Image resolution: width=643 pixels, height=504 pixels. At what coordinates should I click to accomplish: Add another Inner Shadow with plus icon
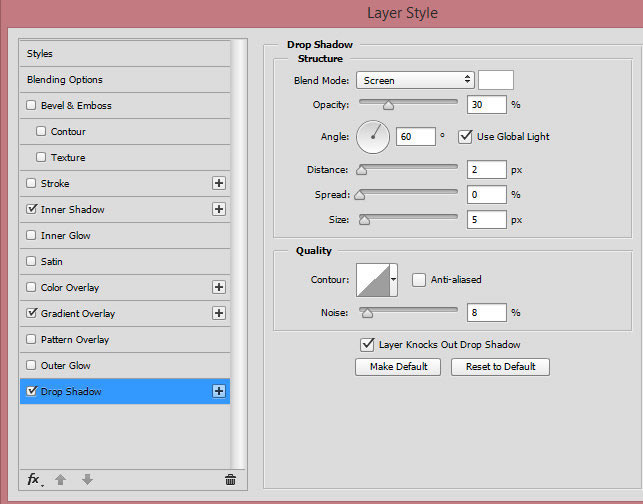[219, 209]
